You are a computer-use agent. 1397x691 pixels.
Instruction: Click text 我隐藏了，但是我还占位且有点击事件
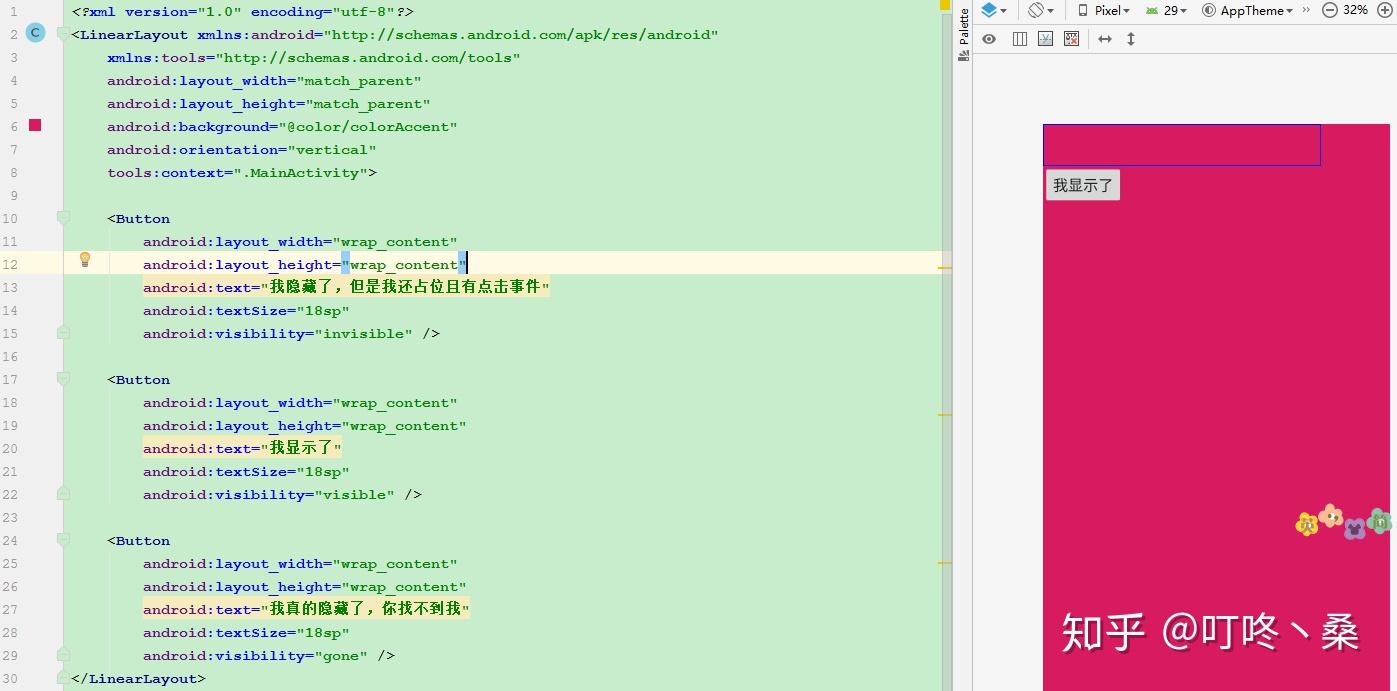(406, 287)
